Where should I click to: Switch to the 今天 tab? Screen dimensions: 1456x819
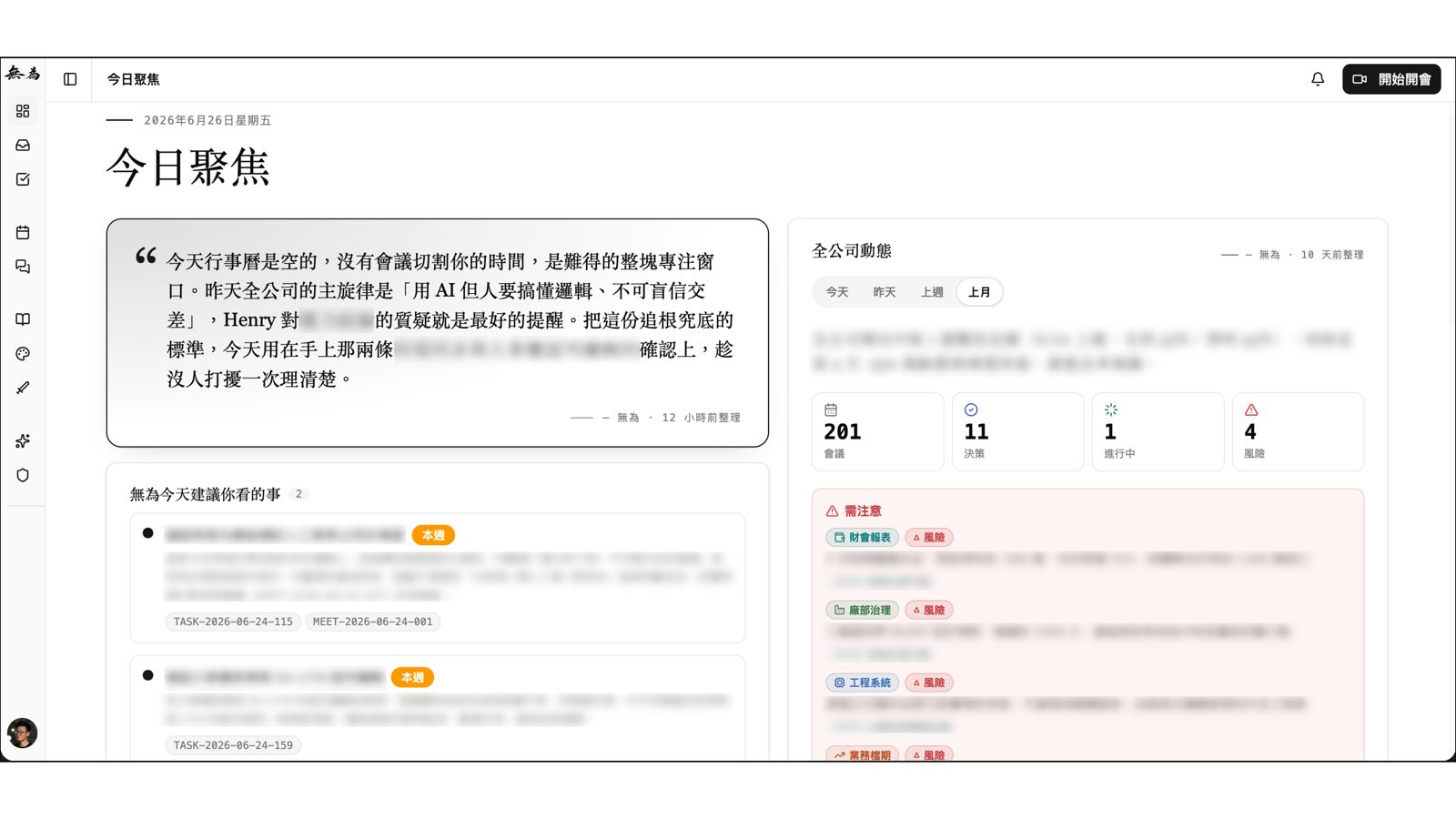point(837,292)
